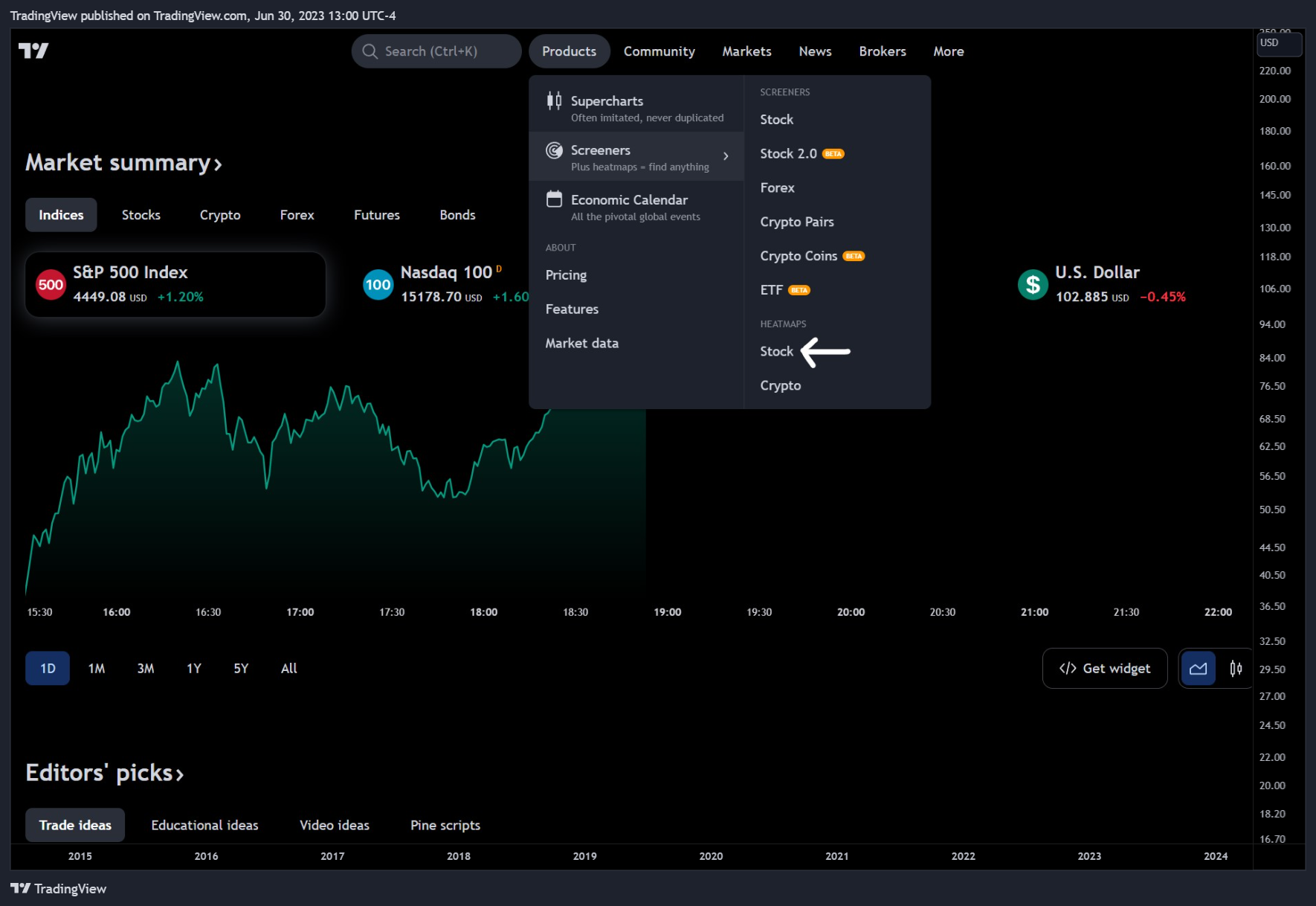1316x906 pixels.
Task: Click the TradingView footer logo
Action: pos(58,889)
